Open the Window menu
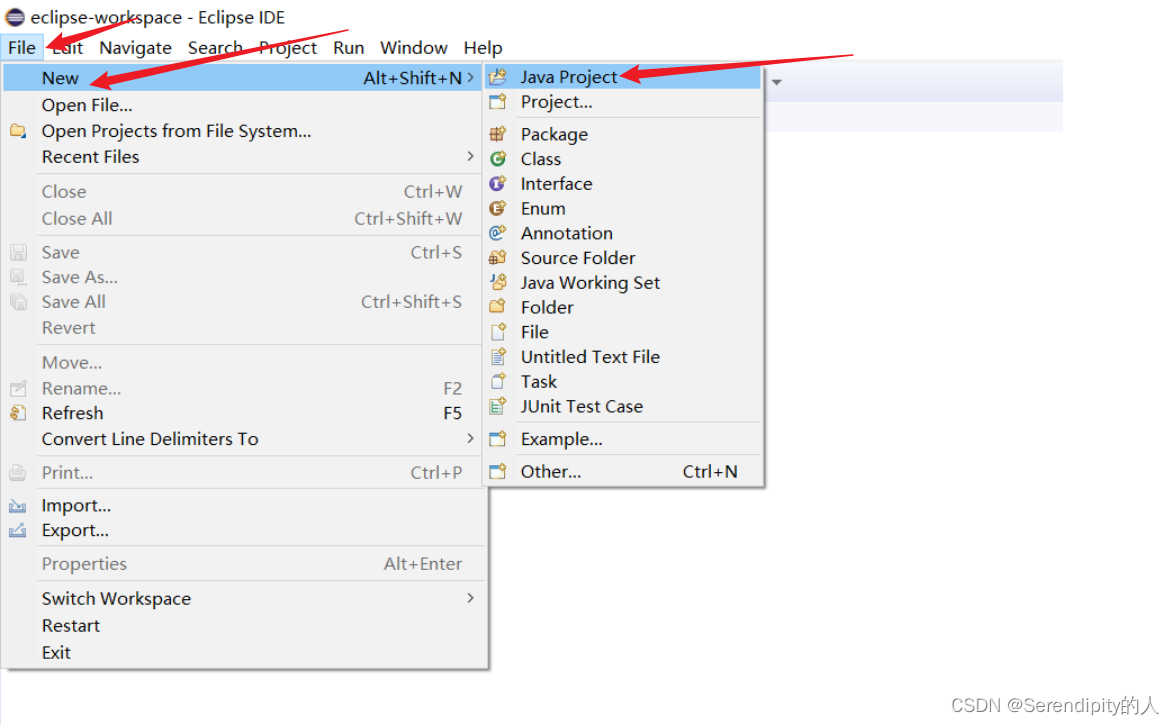Screen dimensions: 1175x725 (414, 48)
